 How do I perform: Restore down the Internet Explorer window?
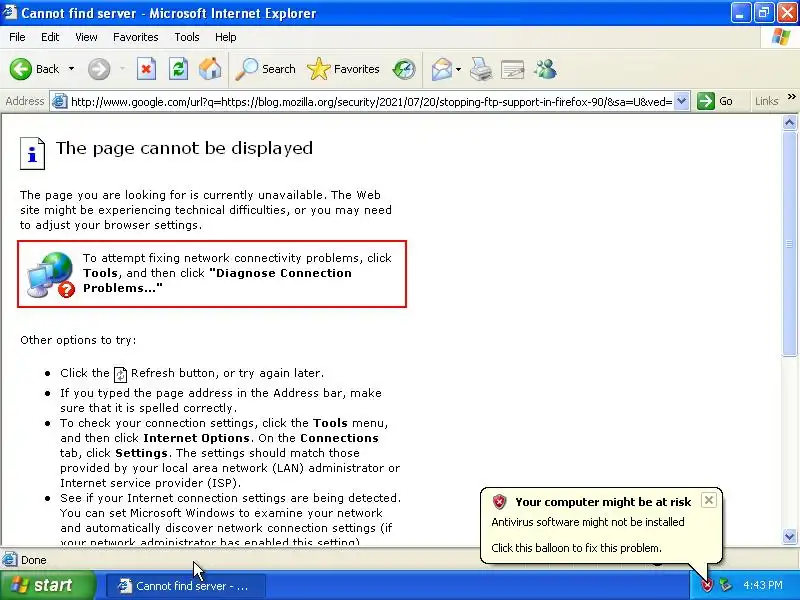[764, 13]
